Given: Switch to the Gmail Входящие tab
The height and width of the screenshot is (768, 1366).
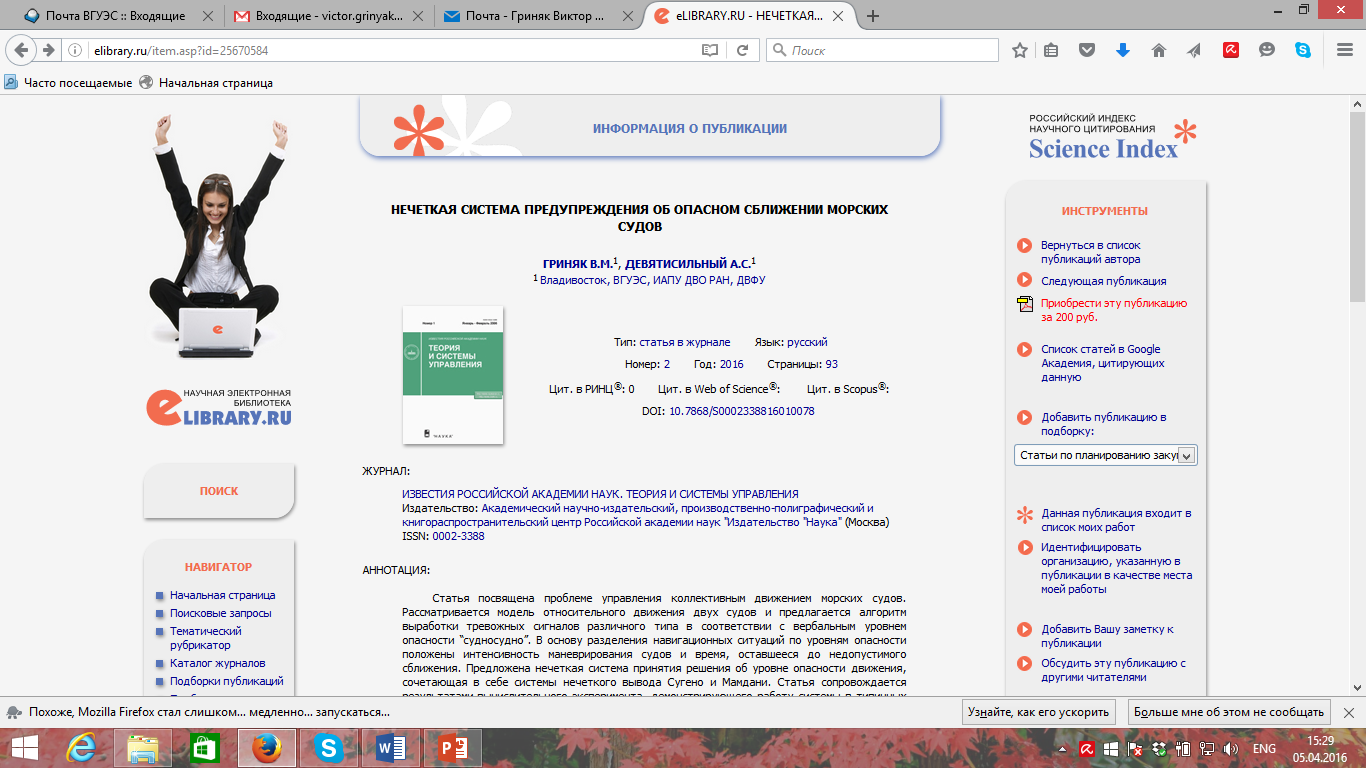Looking at the screenshot, I should [325, 16].
